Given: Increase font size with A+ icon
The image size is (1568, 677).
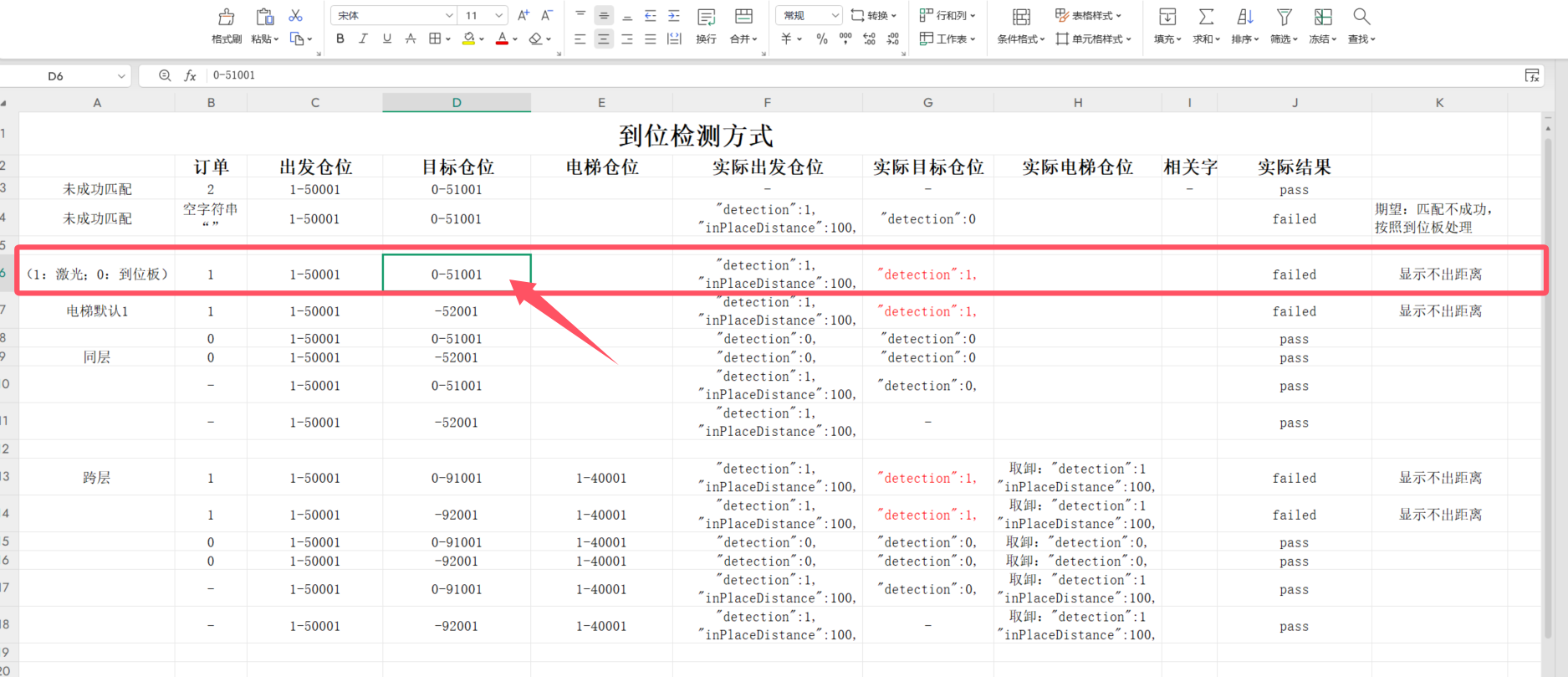Looking at the screenshot, I should (x=524, y=15).
